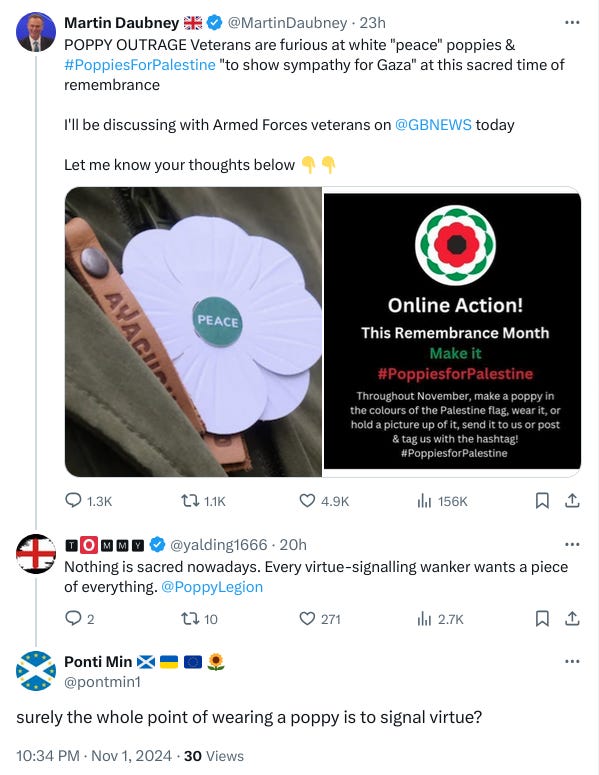Open the @GBNEWS mention link
The image size is (599, 775).
click(x=433, y=125)
